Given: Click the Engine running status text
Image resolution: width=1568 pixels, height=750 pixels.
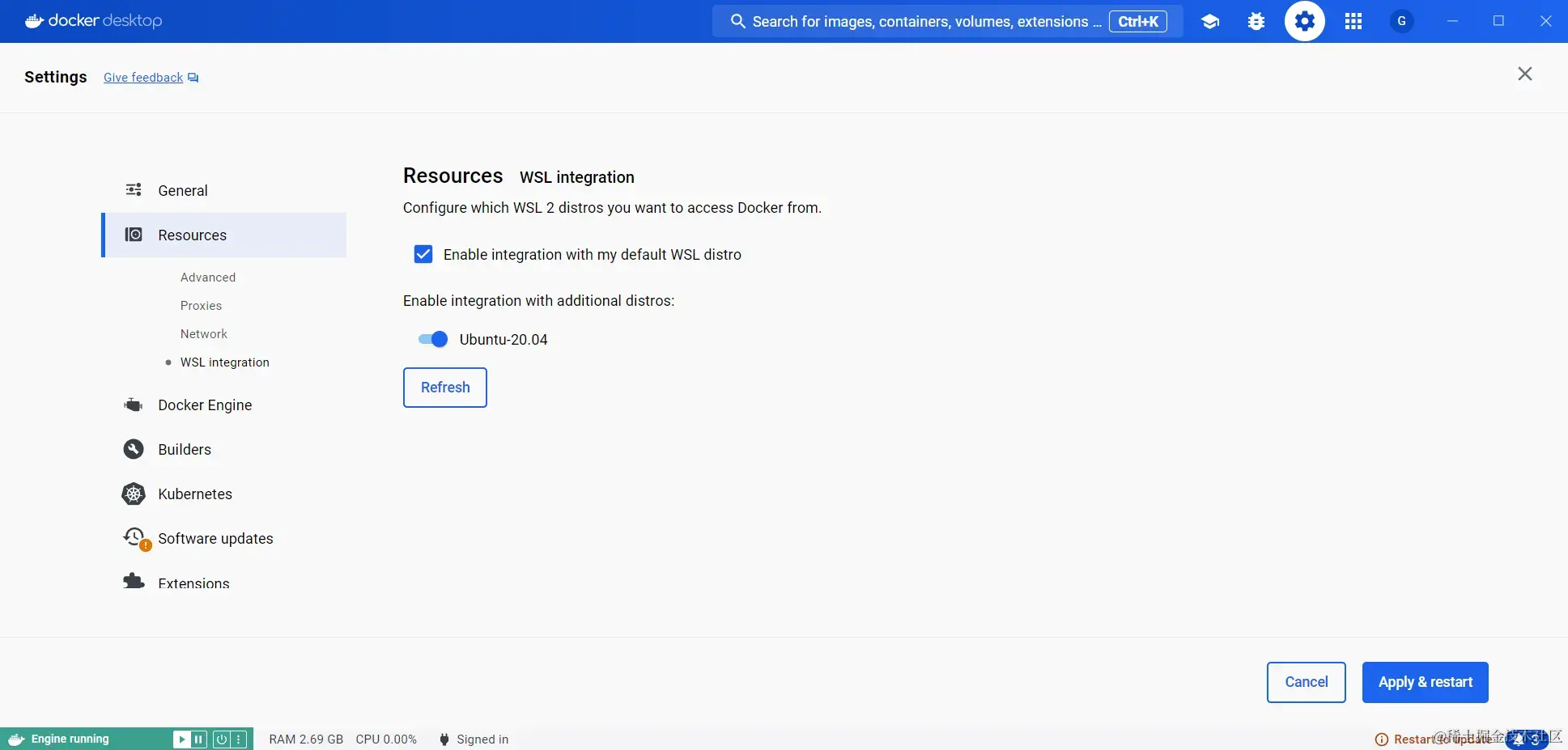Looking at the screenshot, I should click(x=70, y=739).
